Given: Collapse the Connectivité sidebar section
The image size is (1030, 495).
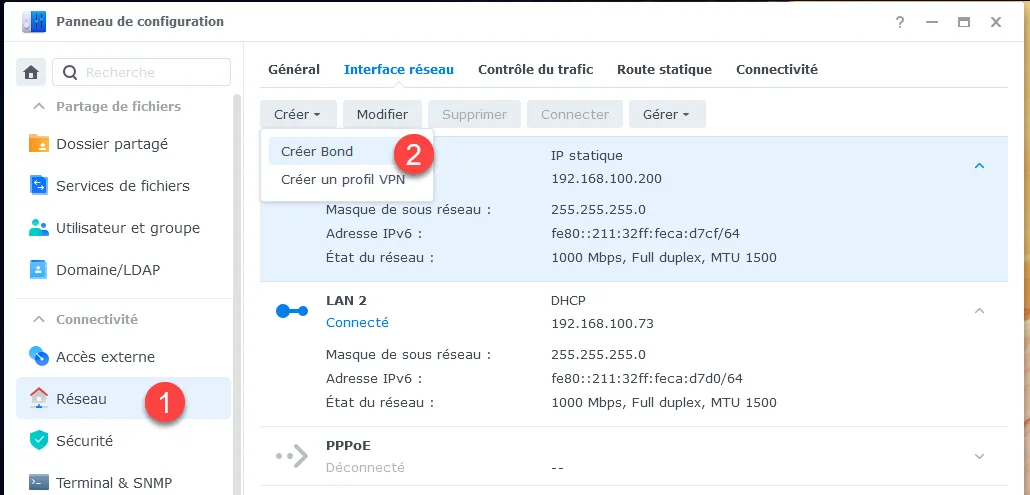Looking at the screenshot, I should (x=40, y=320).
